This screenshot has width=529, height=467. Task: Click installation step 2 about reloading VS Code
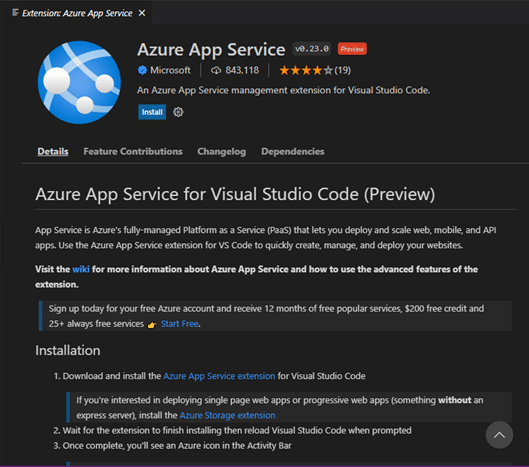click(232, 430)
